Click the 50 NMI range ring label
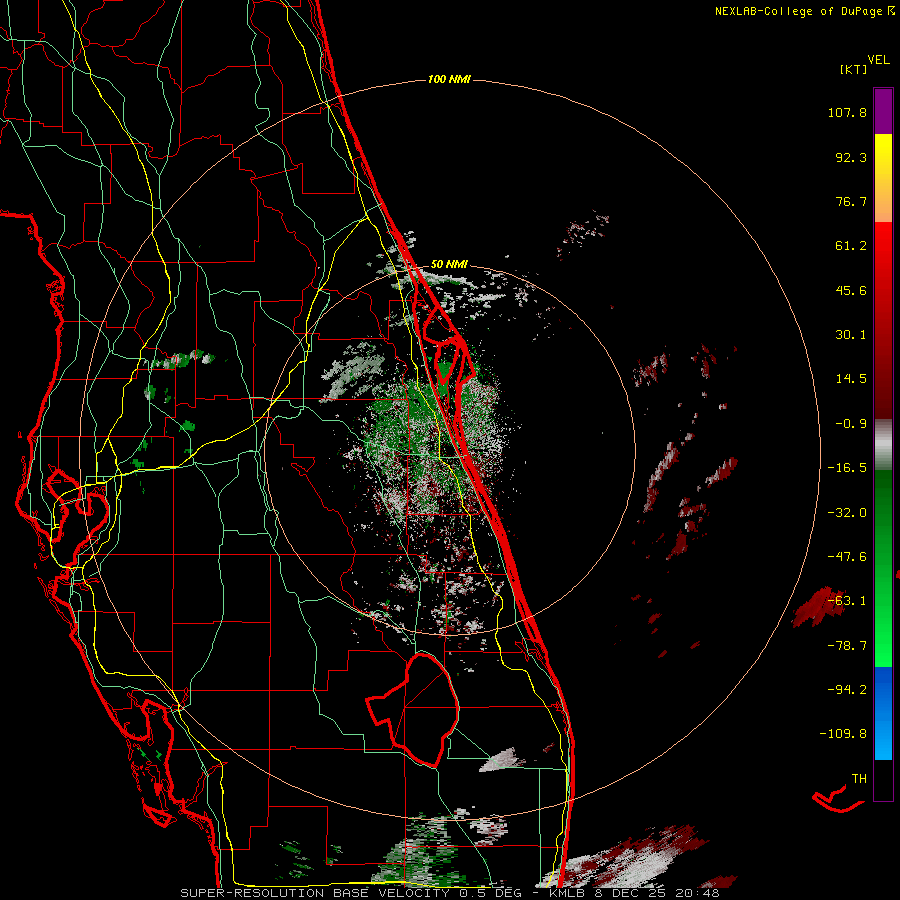 click(x=449, y=264)
